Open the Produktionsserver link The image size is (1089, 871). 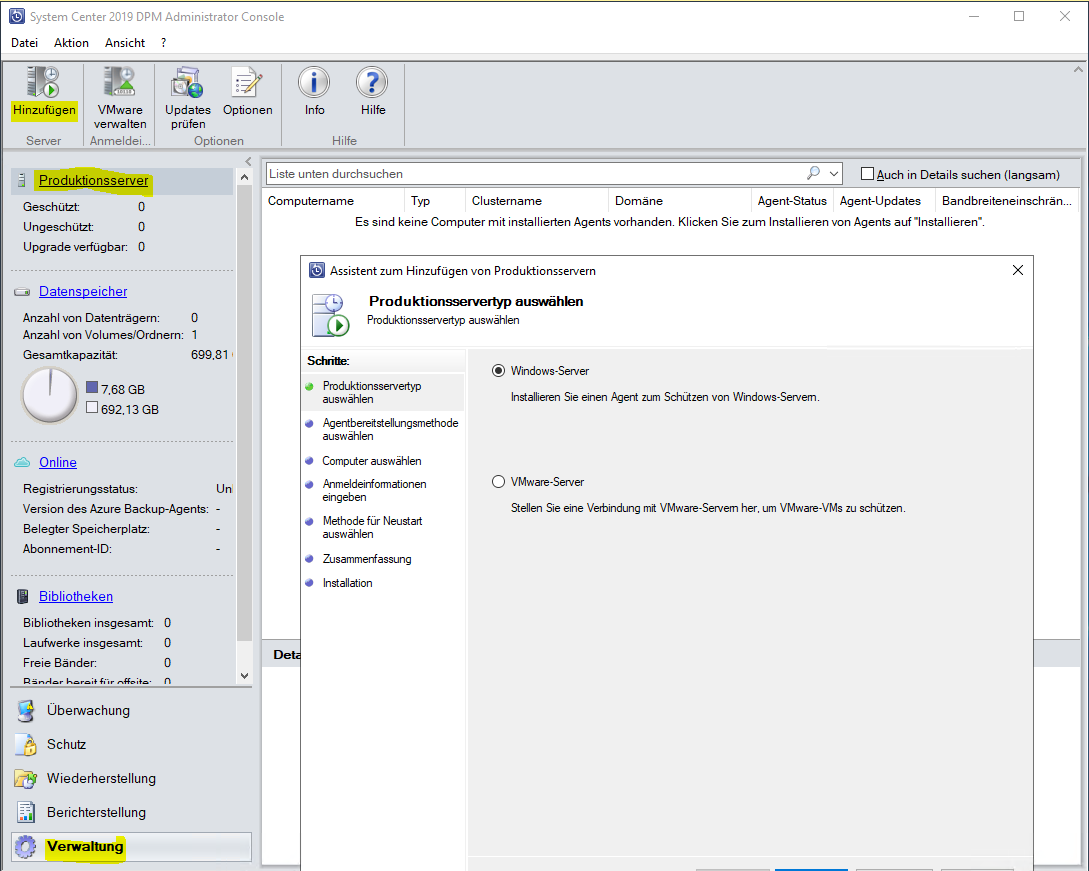(x=93, y=181)
